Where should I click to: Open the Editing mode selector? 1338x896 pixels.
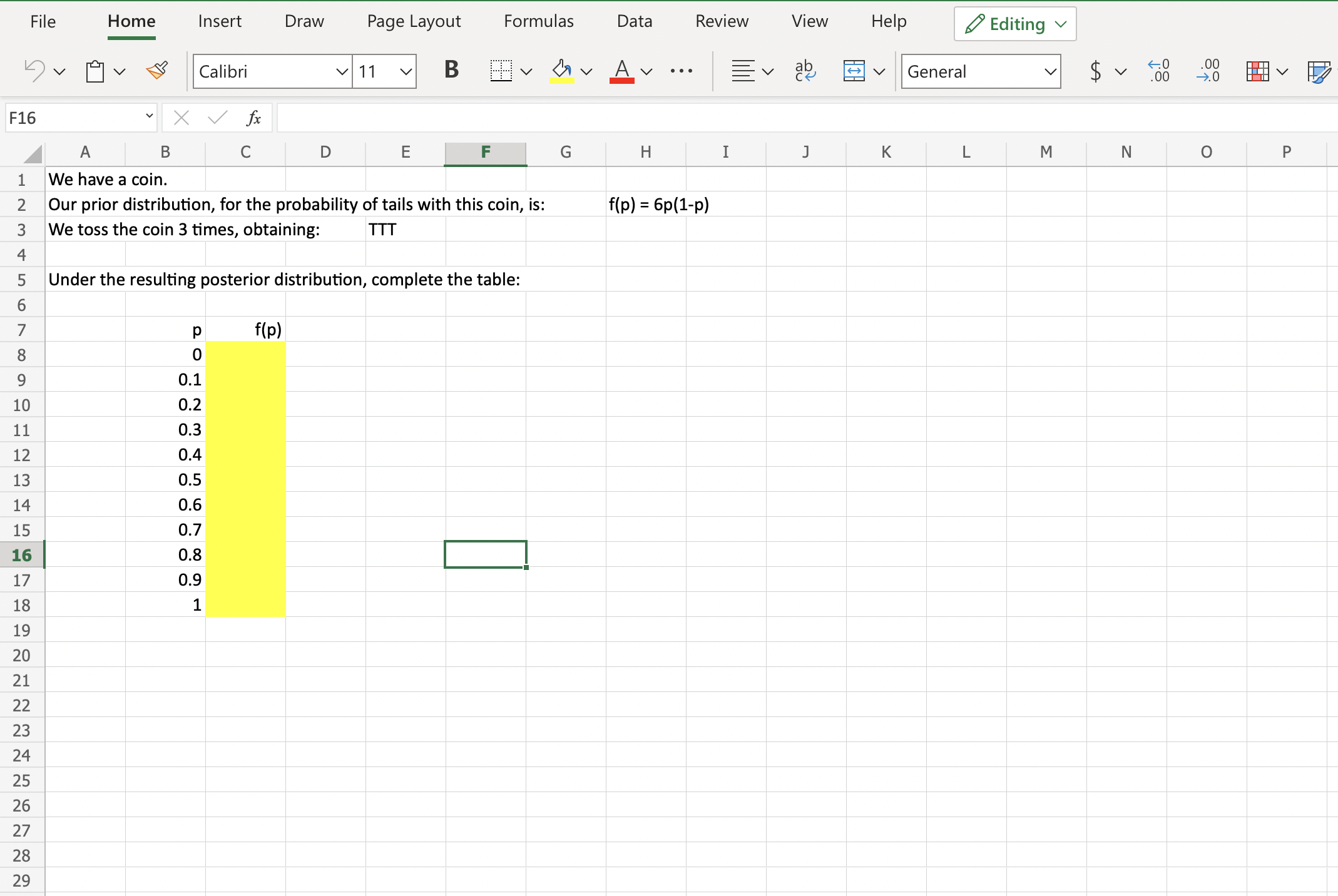click(x=1014, y=24)
